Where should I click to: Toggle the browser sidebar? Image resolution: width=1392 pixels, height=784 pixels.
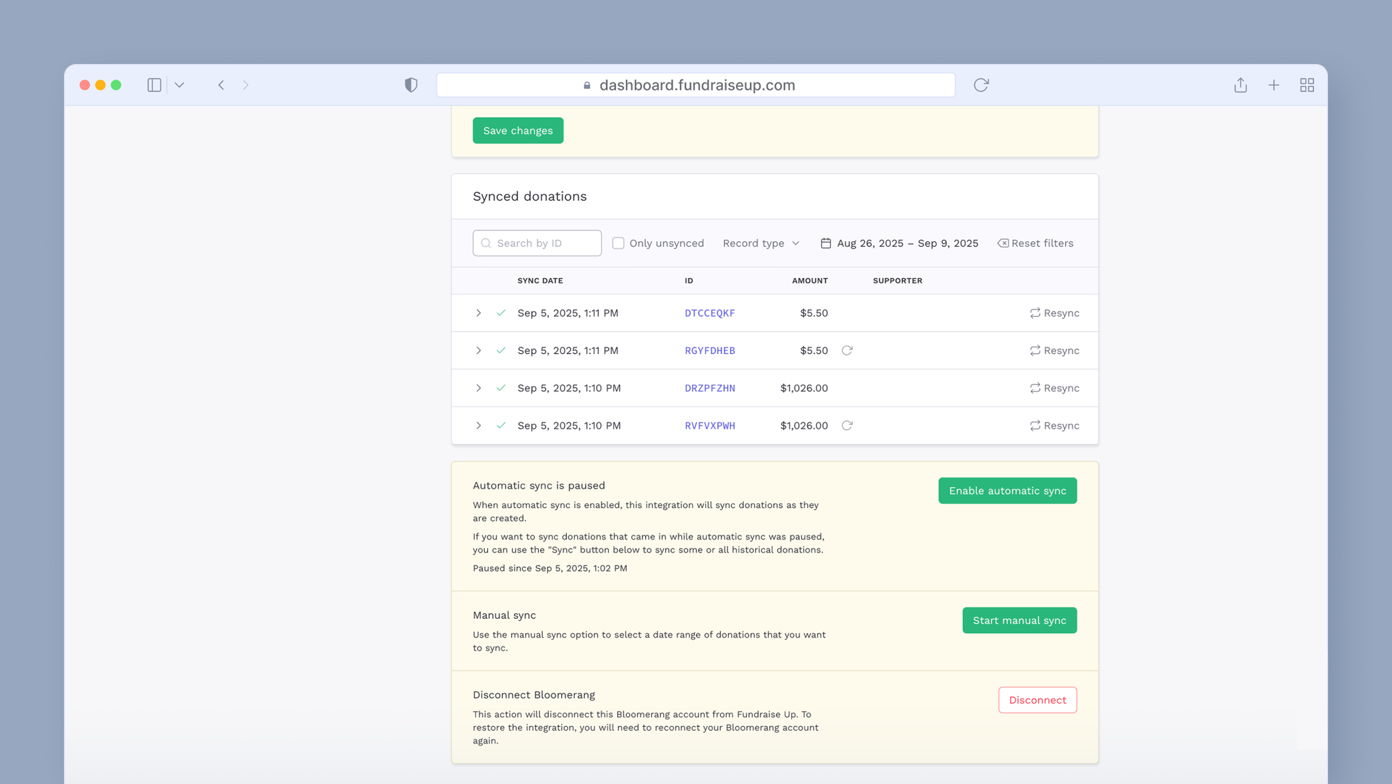[x=154, y=85]
